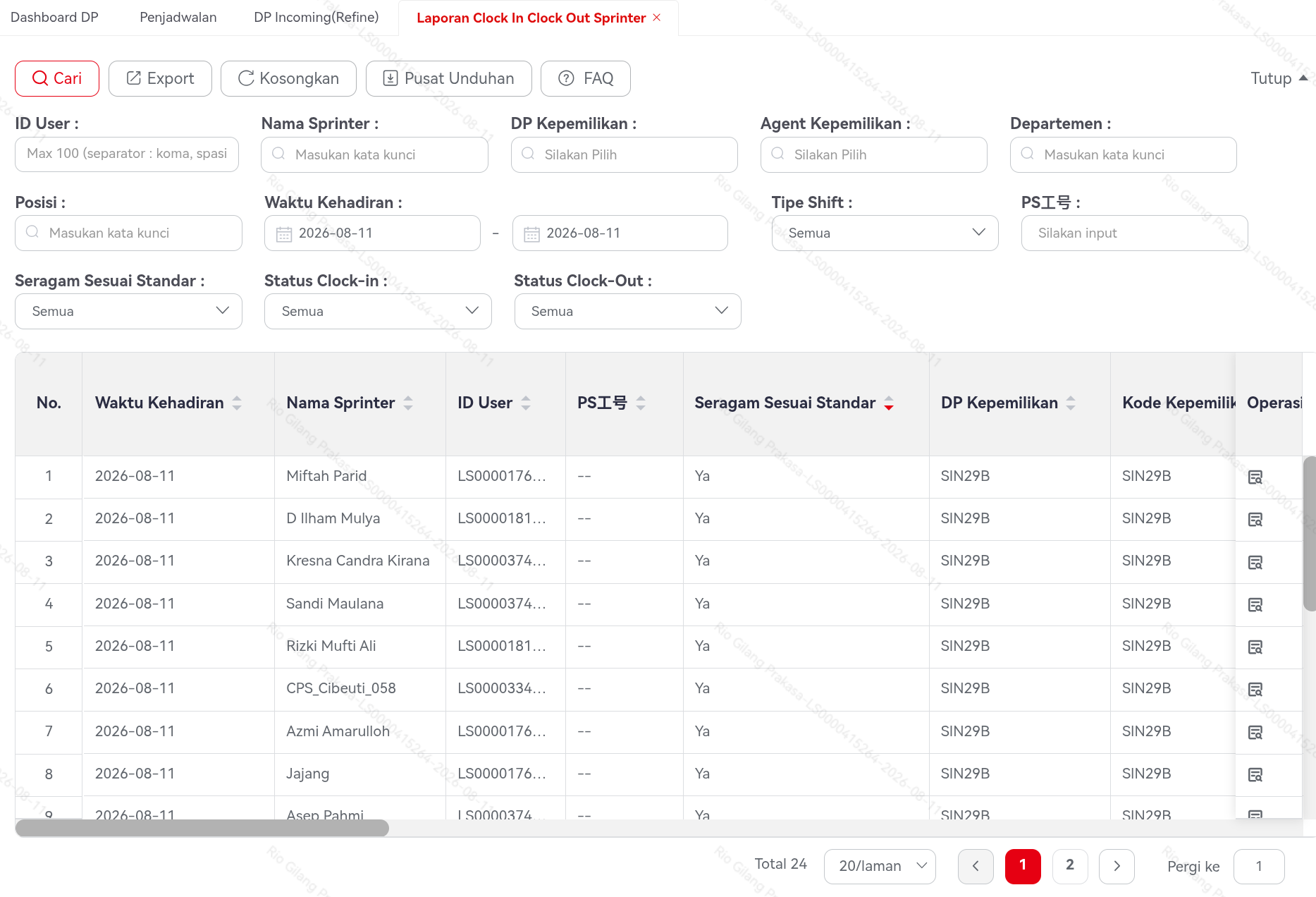
Task: Sort by DP Kepemilikan column arrows
Action: [x=1071, y=403]
